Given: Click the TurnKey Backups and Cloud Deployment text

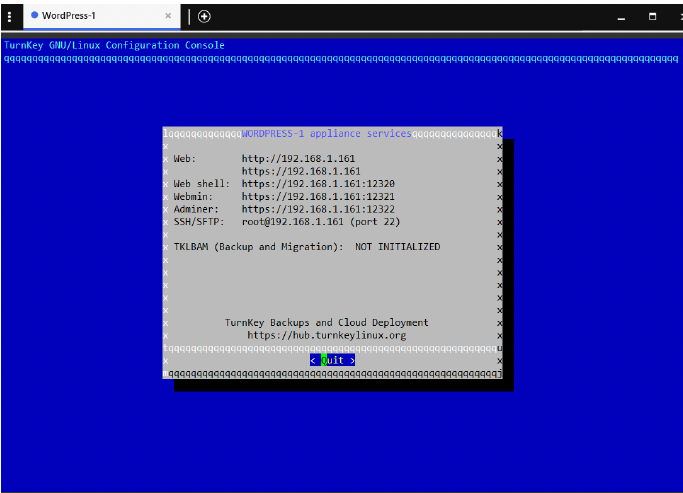Looking at the screenshot, I should pyautogui.click(x=326, y=322).
